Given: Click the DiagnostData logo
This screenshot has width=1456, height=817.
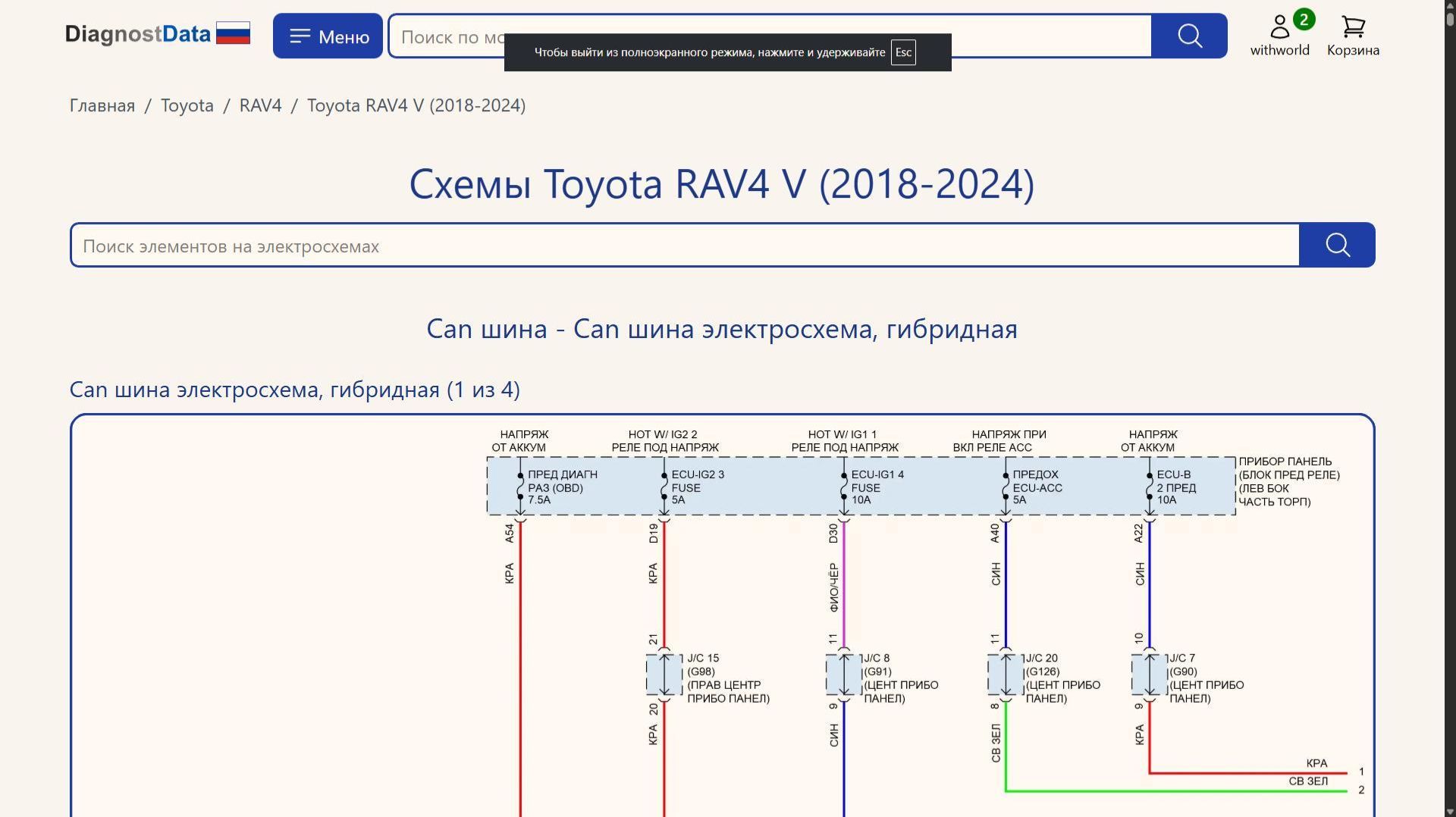Looking at the screenshot, I should [138, 33].
